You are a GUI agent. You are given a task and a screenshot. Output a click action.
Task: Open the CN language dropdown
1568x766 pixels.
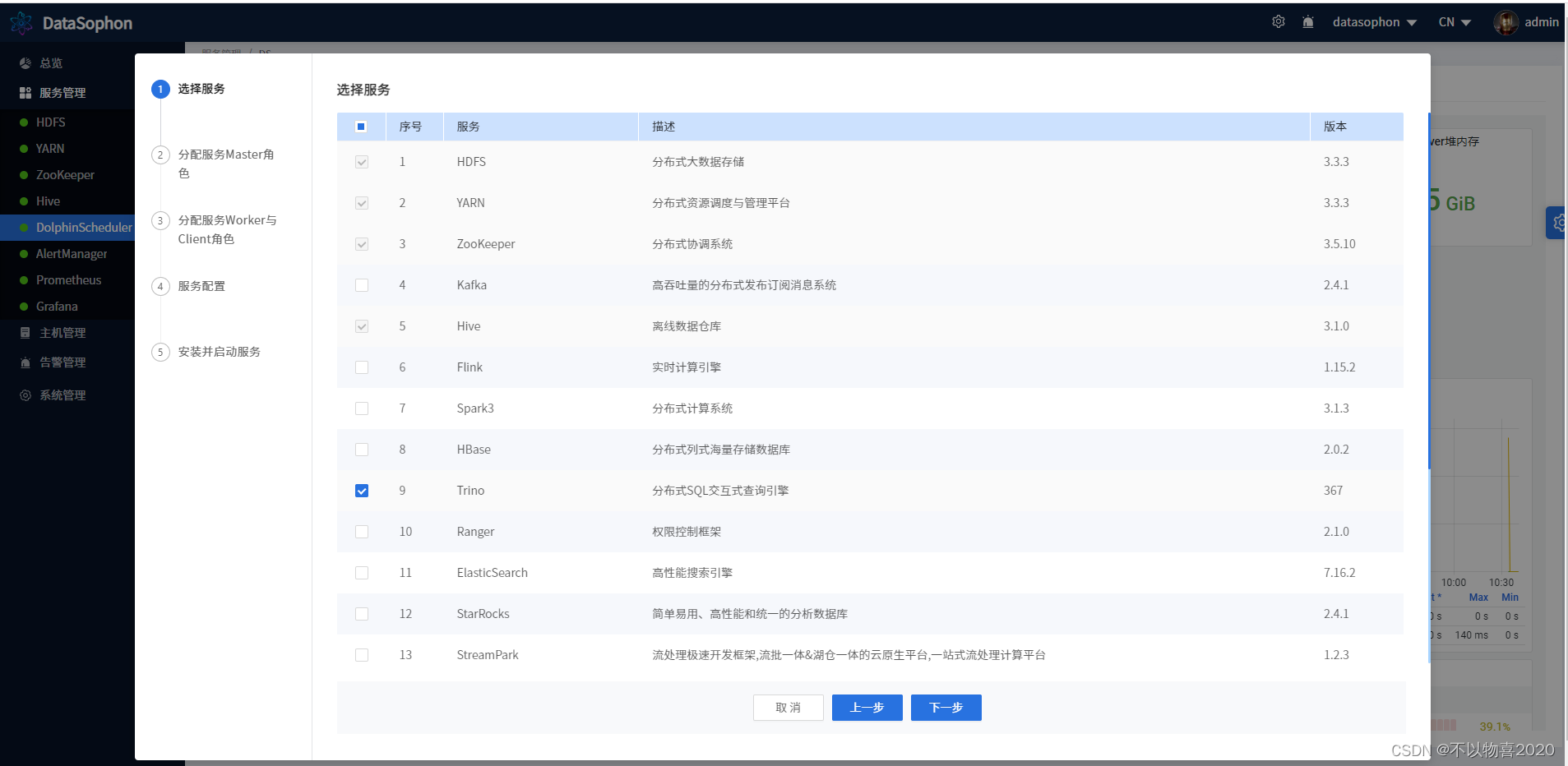click(1455, 22)
